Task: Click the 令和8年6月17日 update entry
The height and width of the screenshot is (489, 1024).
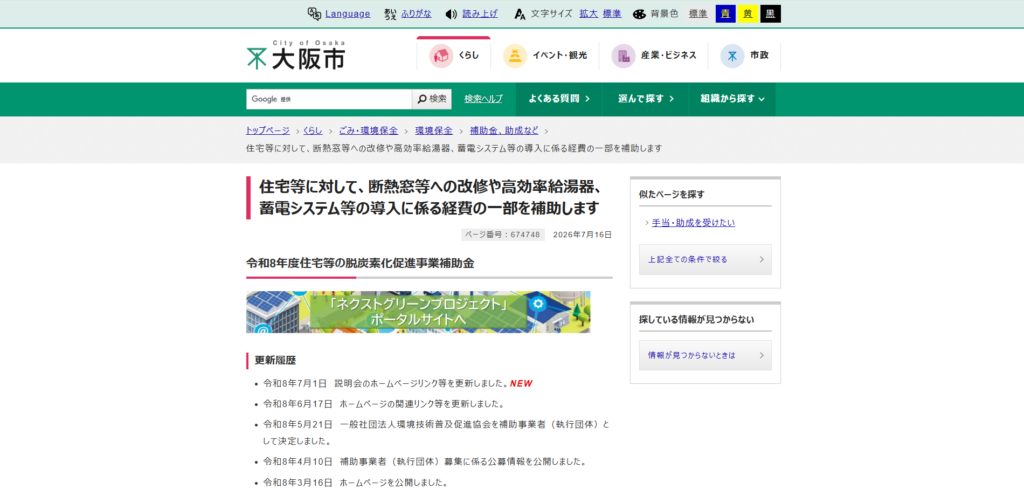Action: (385, 403)
